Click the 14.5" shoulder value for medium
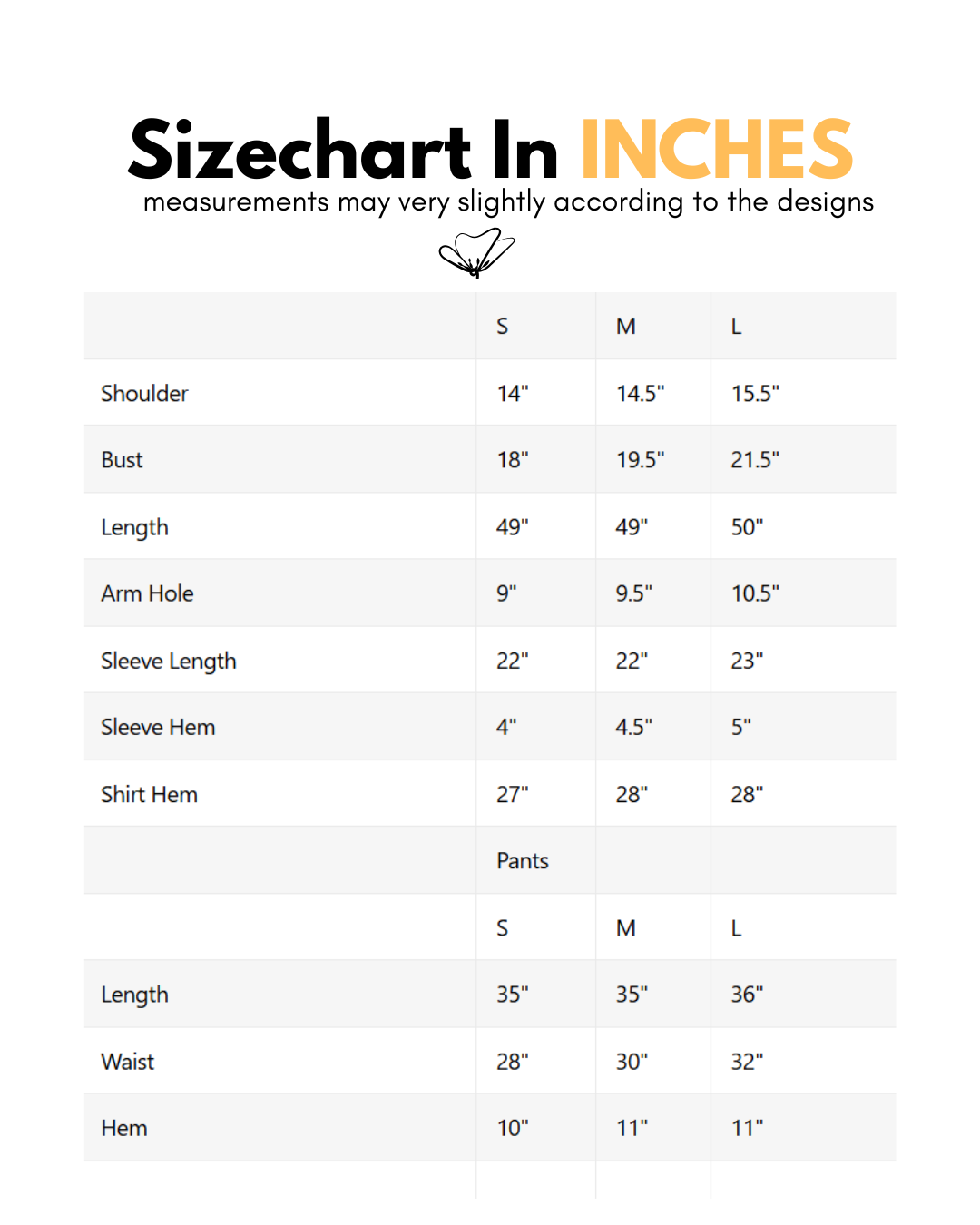The height and width of the screenshot is (1225, 980). [640, 394]
